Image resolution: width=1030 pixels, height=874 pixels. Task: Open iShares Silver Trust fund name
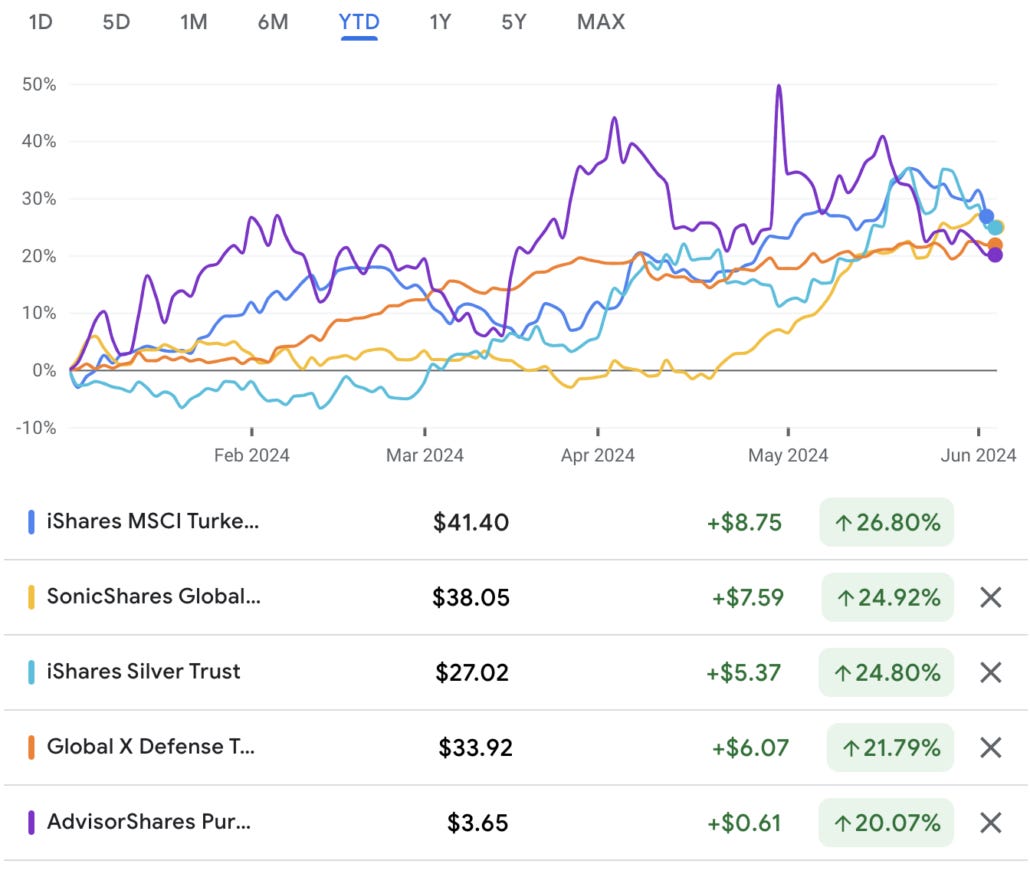[x=143, y=672]
